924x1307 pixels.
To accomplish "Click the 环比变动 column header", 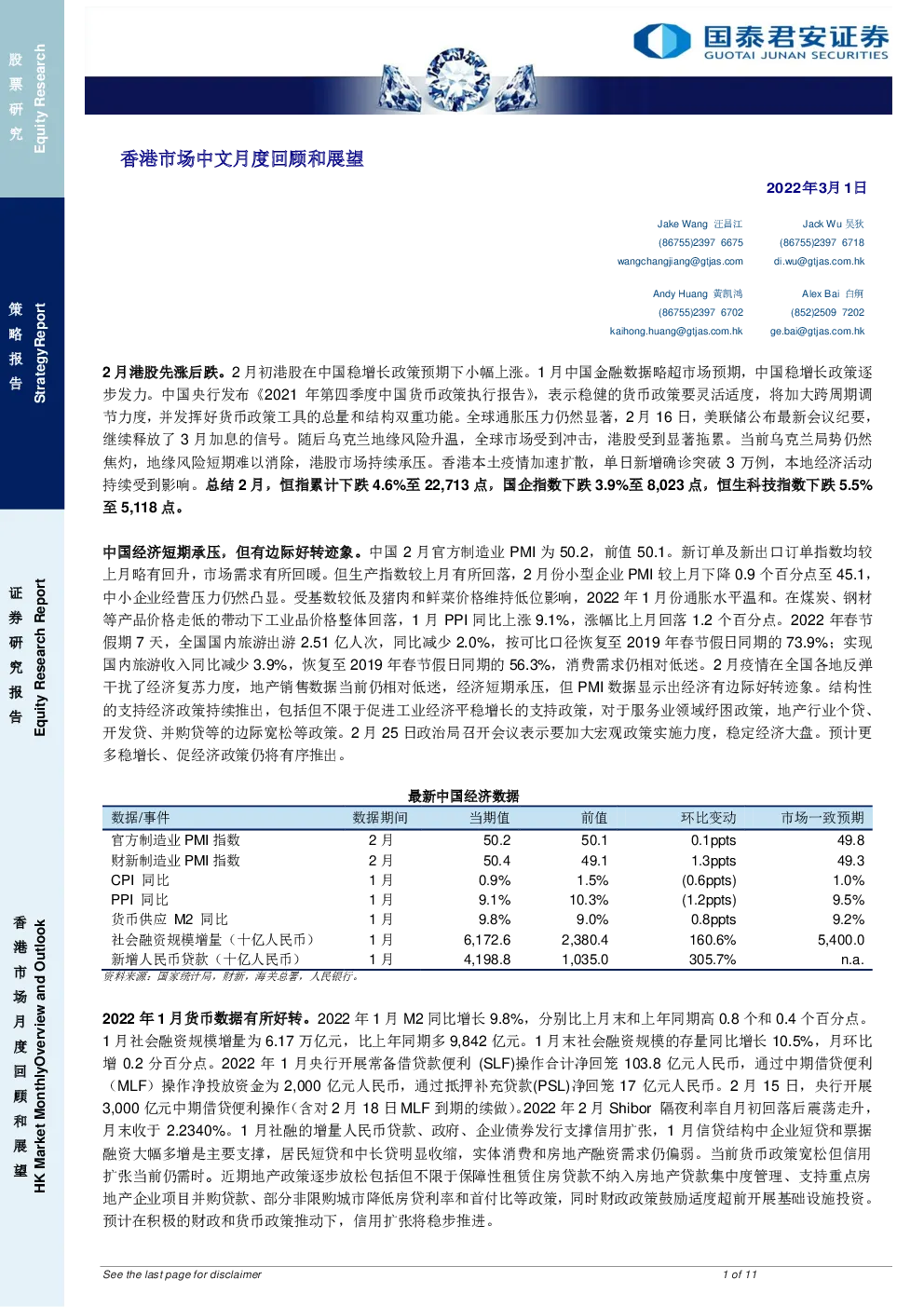I will [708, 818].
